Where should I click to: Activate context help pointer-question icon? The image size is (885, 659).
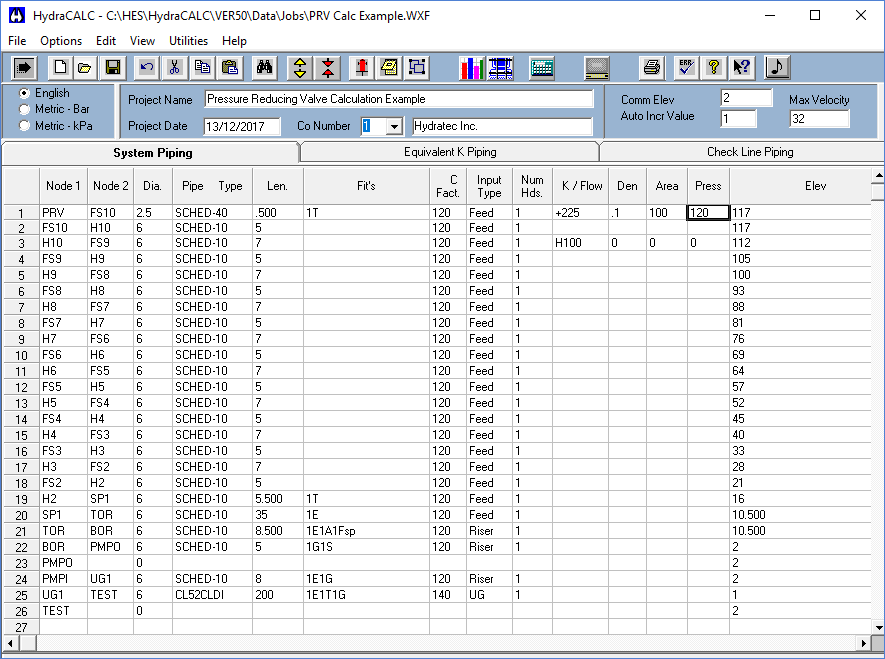coord(742,68)
